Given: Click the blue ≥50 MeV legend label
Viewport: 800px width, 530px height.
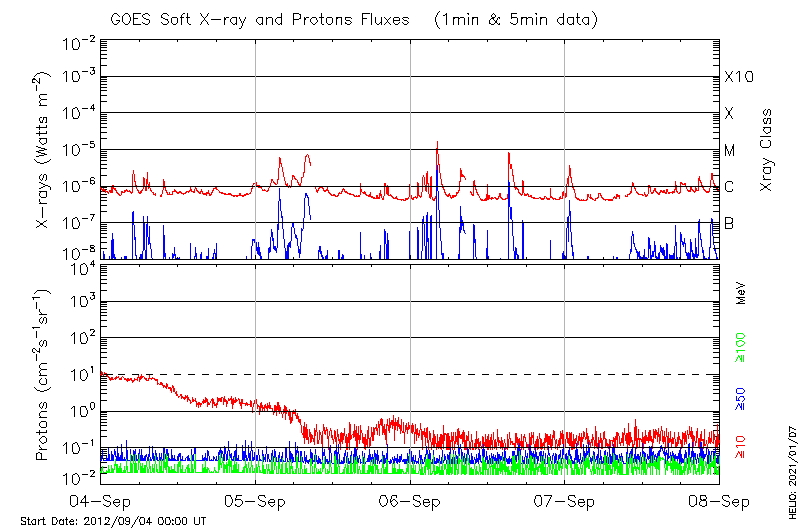Looking at the screenshot, I should [x=741, y=400].
